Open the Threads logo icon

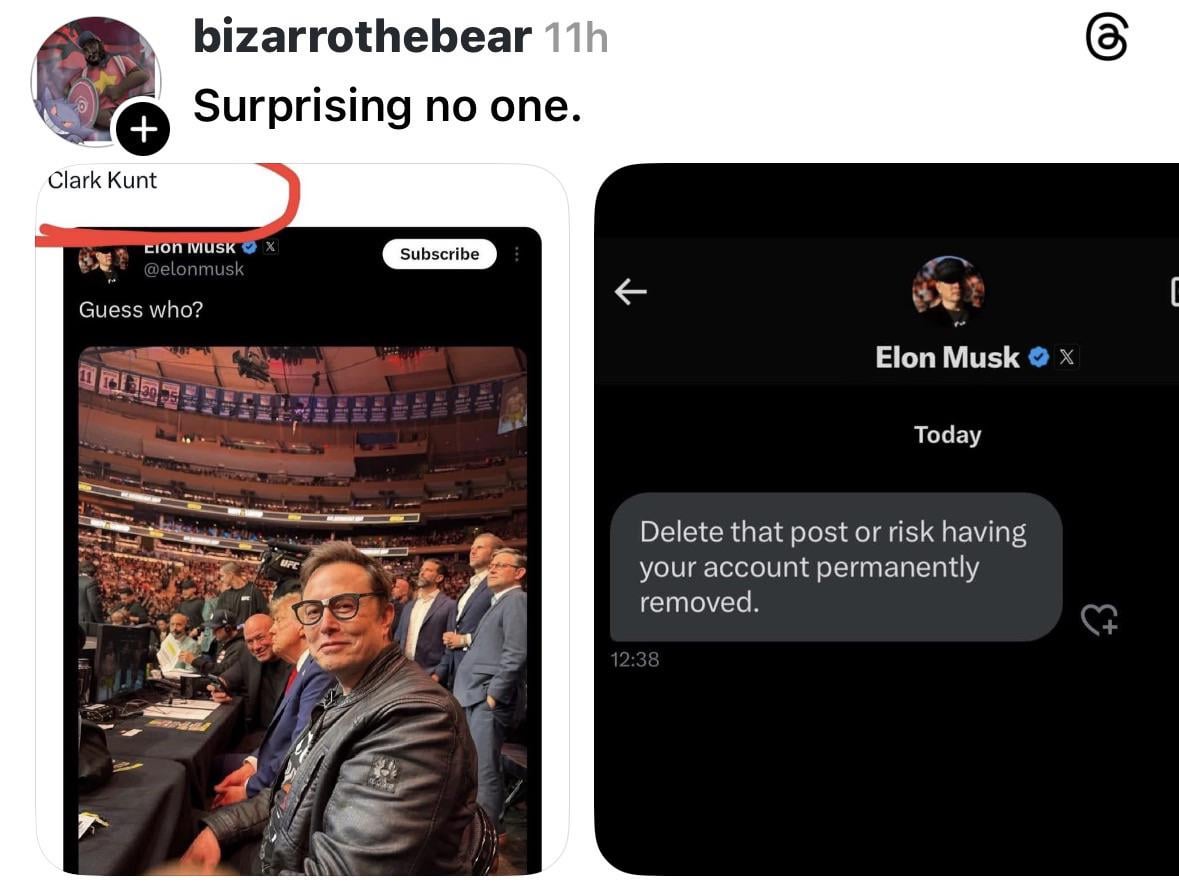[x=1107, y=37]
